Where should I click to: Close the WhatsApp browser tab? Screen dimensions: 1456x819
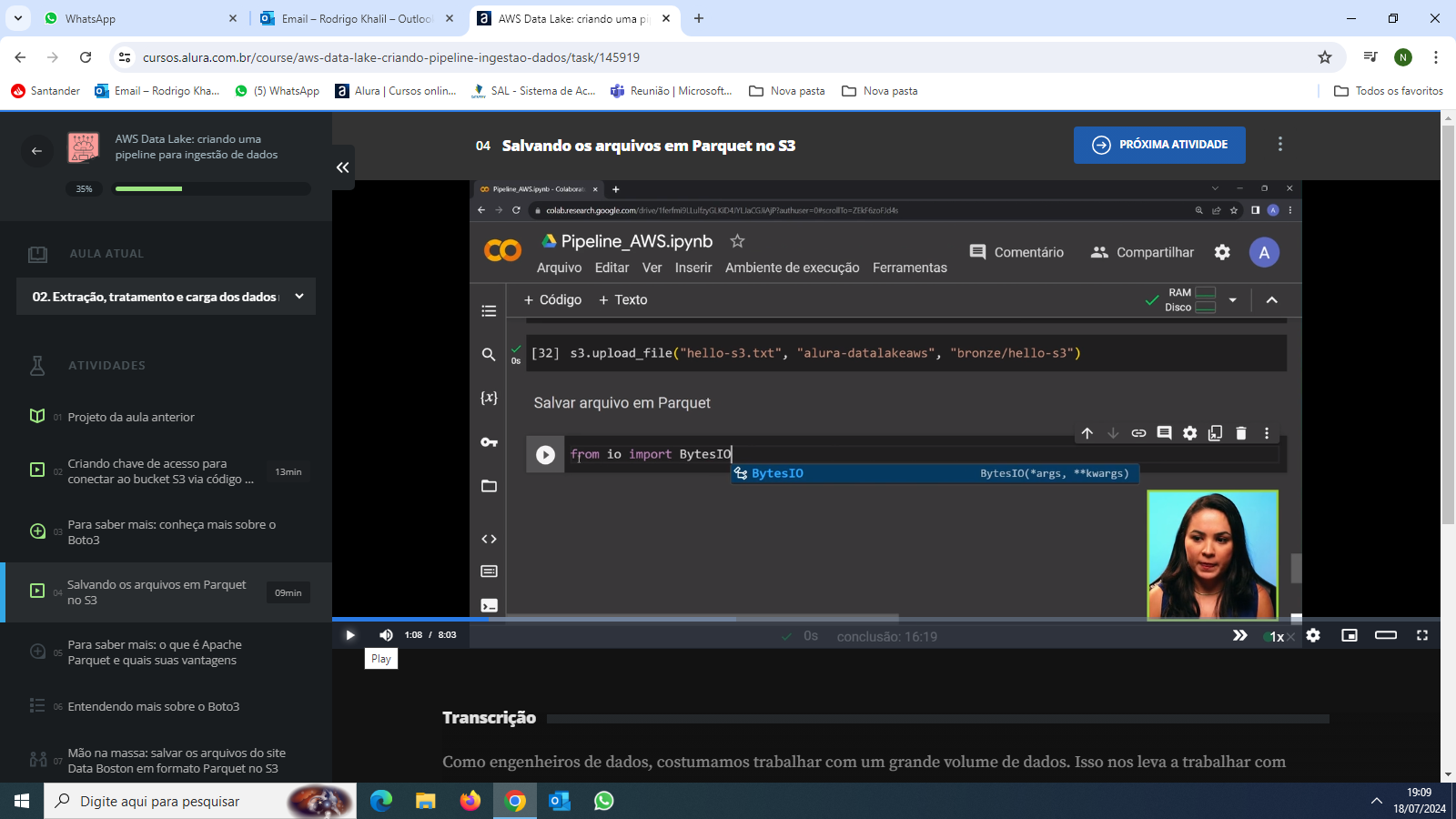(x=232, y=18)
